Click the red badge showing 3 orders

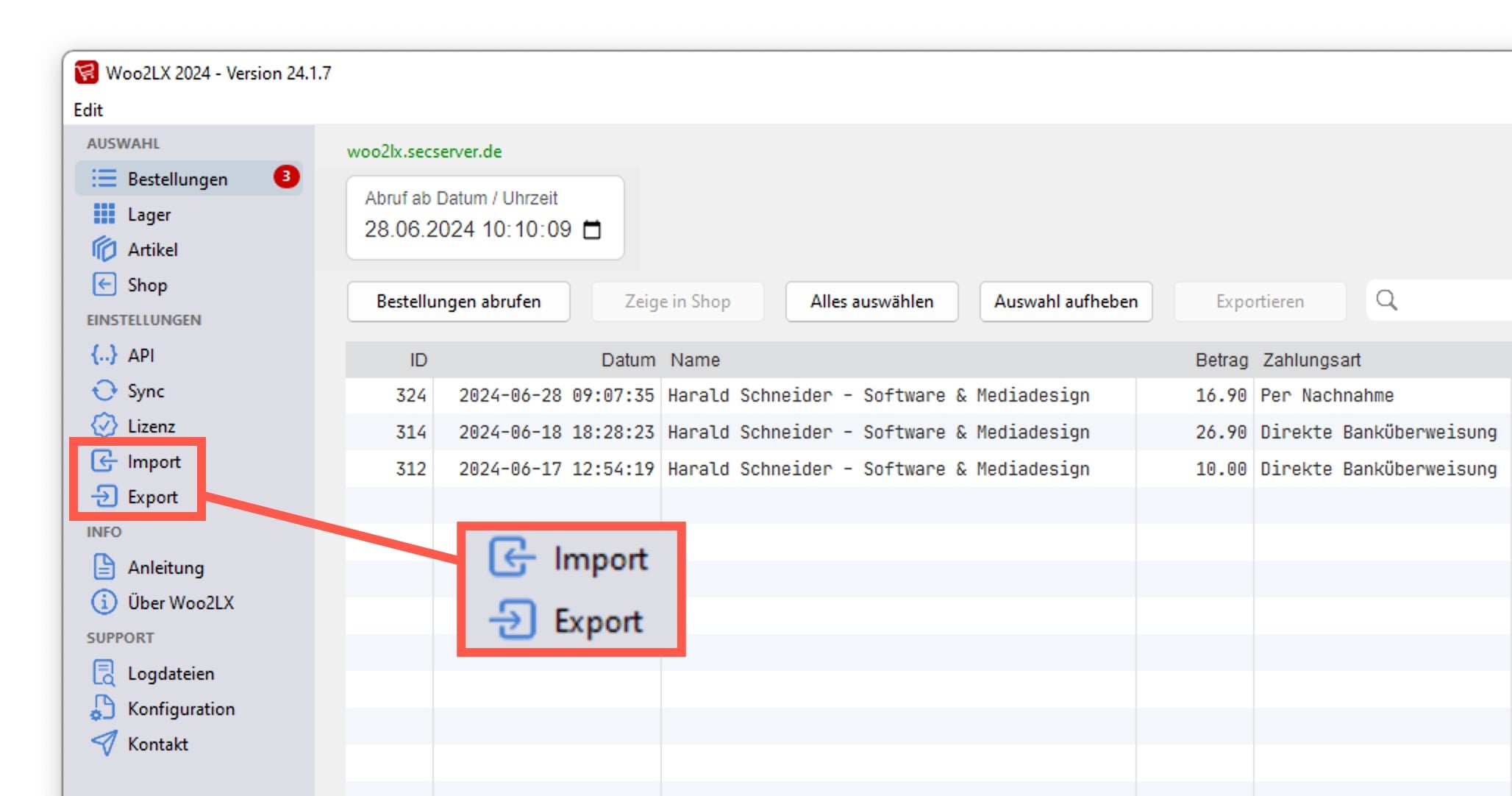286,177
